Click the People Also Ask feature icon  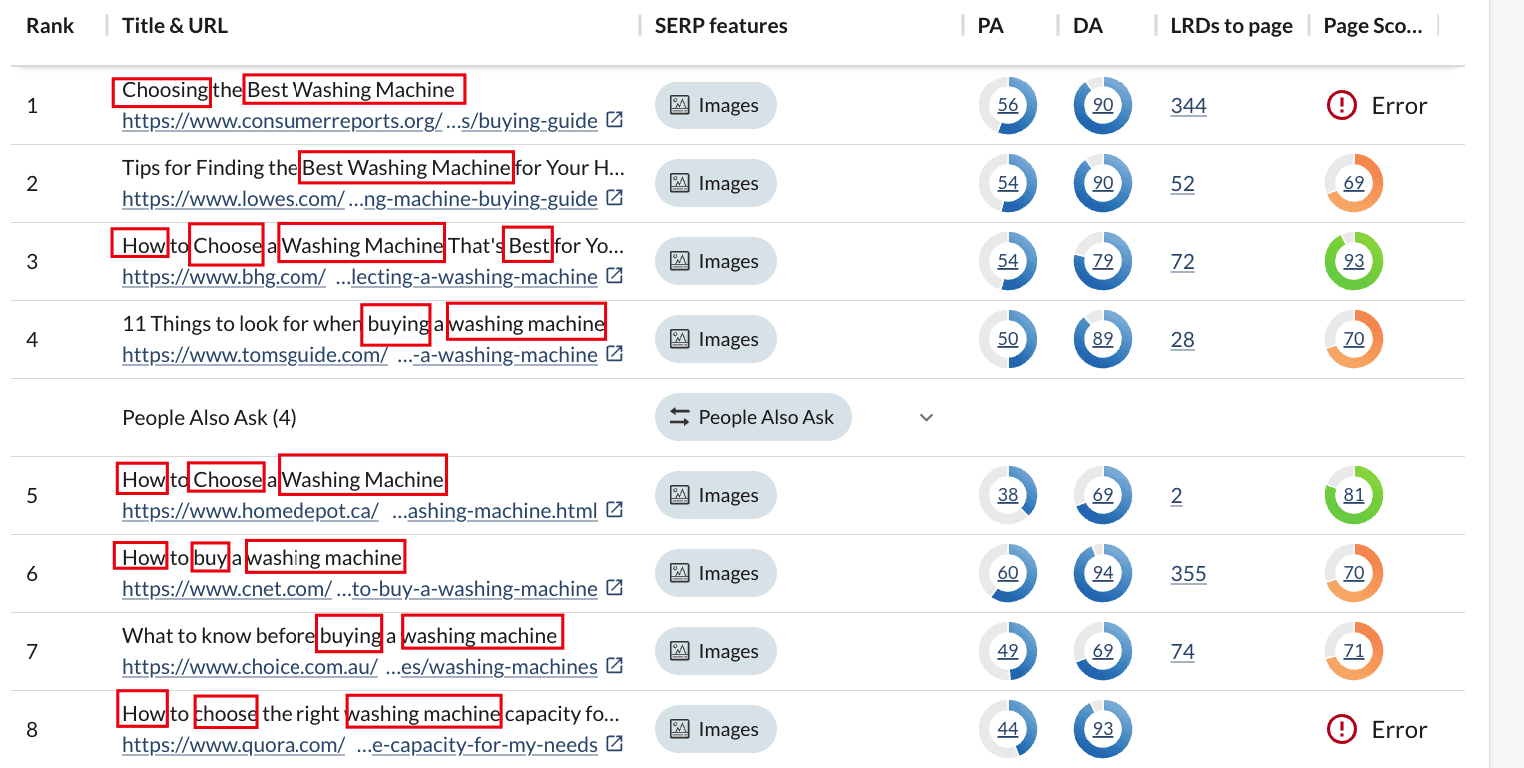[679, 417]
